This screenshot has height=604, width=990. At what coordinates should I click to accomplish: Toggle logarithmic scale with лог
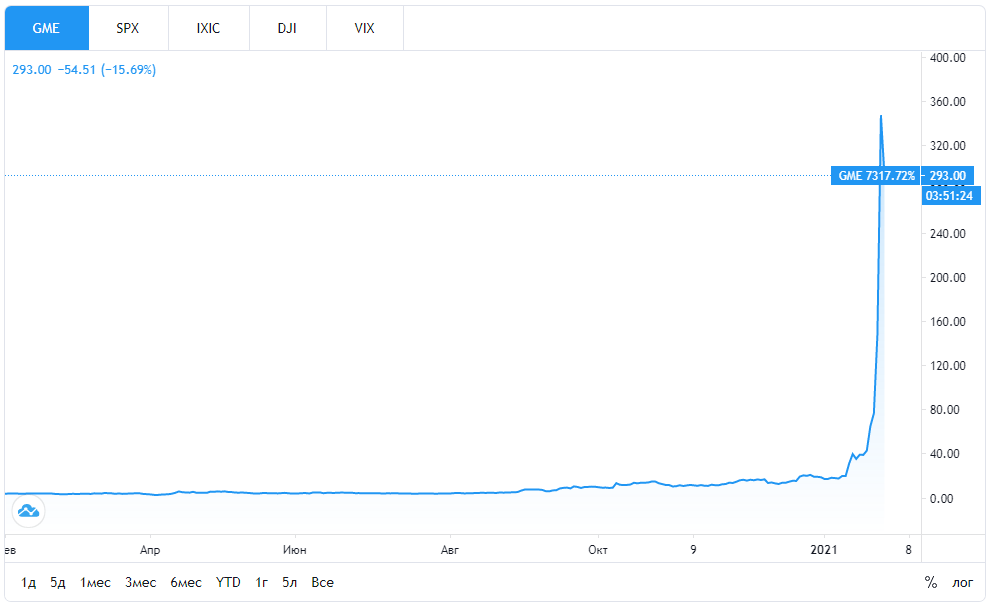pos(963,583)
